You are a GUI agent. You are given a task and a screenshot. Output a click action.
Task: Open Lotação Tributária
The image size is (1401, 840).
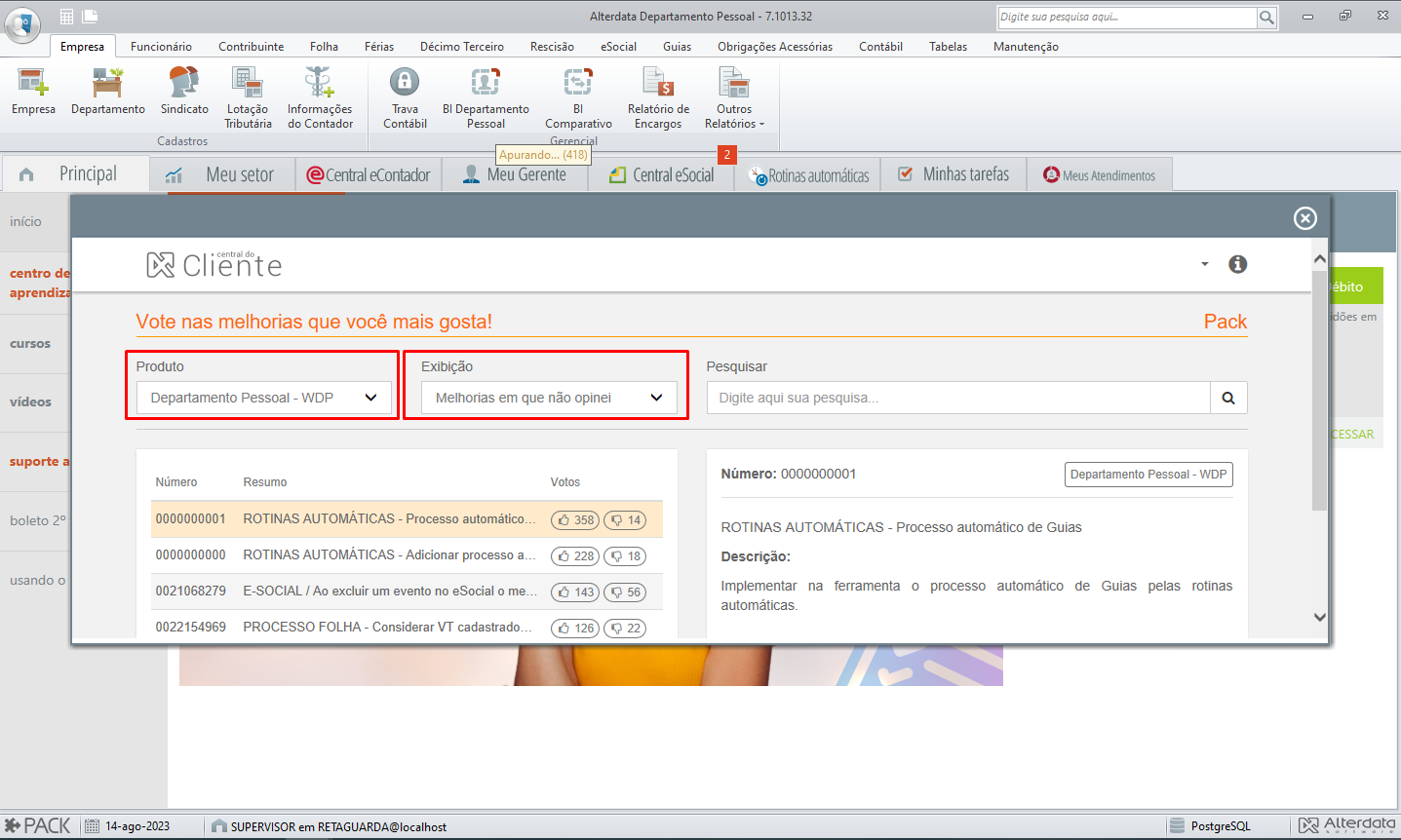[248, 97]
